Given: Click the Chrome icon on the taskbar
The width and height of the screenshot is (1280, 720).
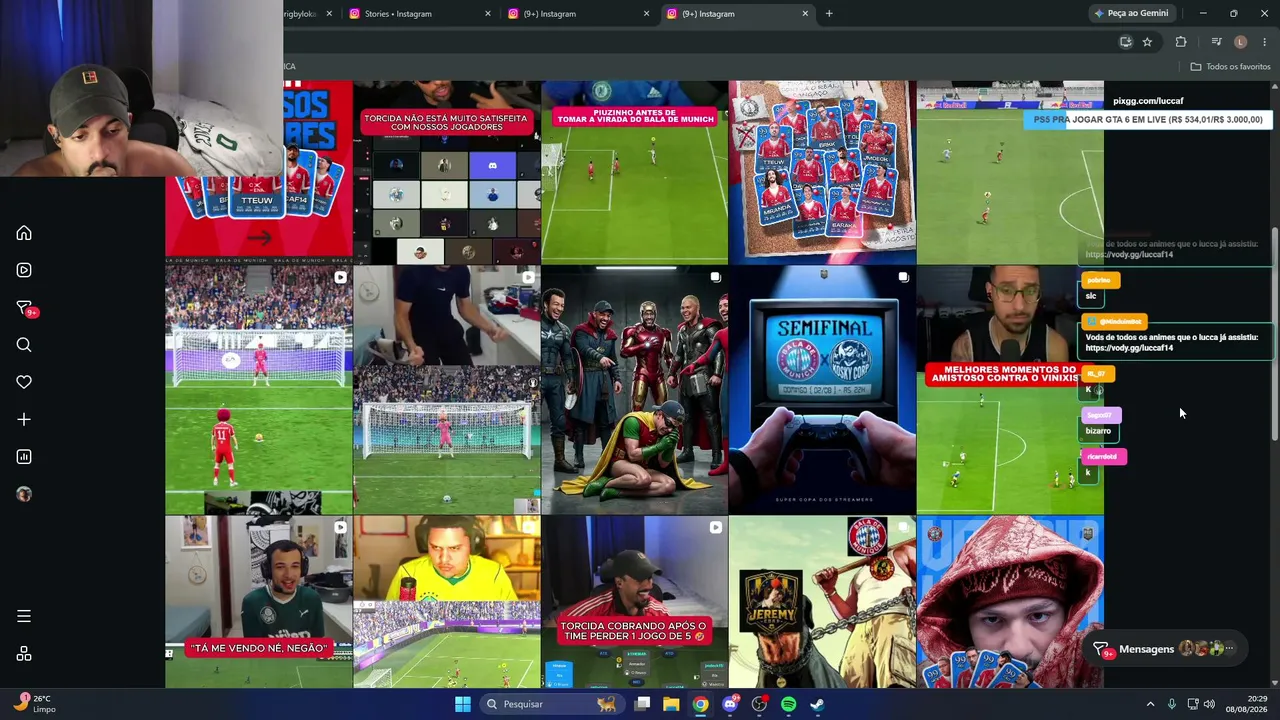Looking at the screenshot, I should click(x=701, y=704).
